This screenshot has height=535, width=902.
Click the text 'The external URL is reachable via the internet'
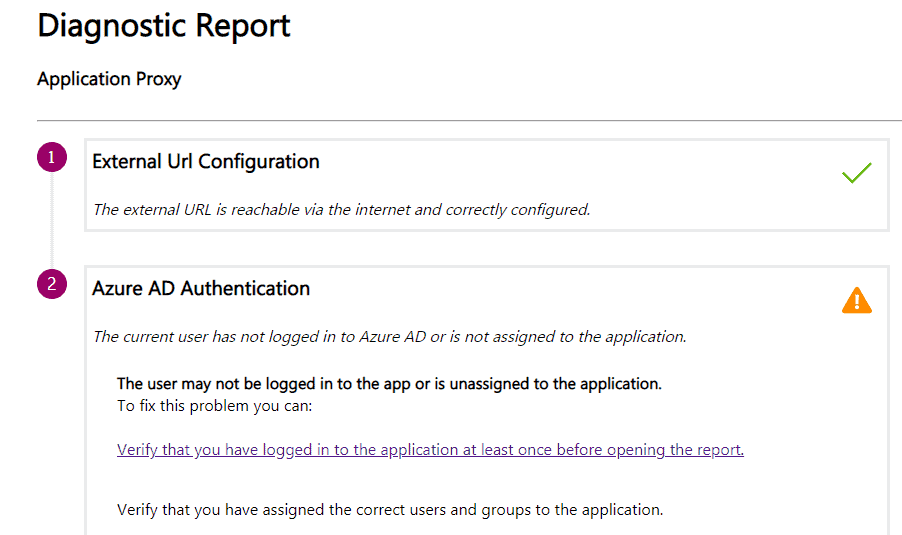tap(253, 209)
